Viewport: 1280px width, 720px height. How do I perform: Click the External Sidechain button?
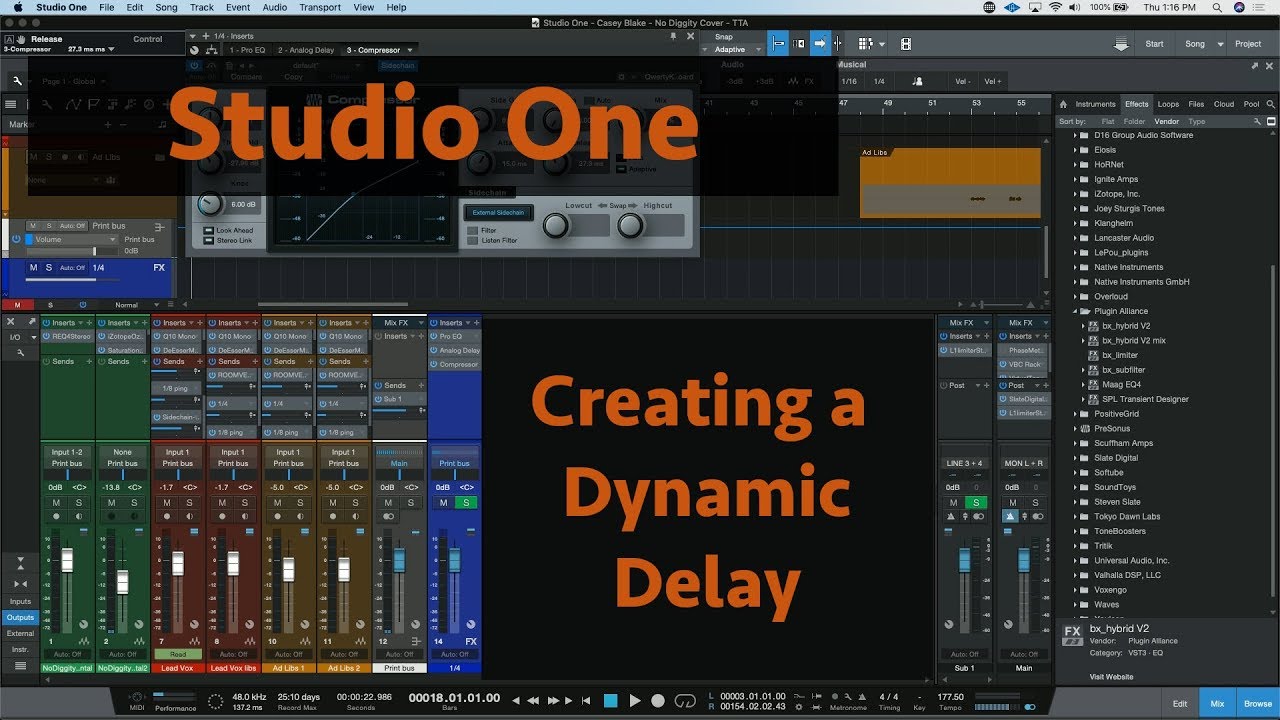click(x=499, y=213)
